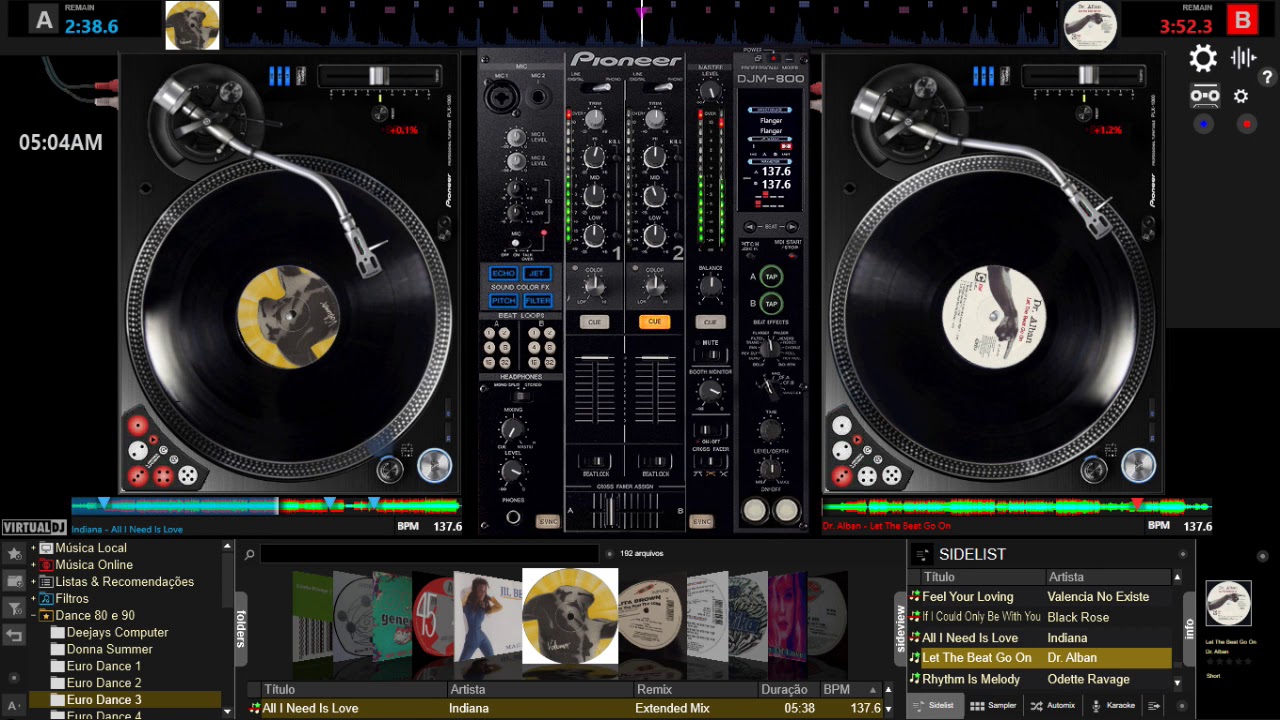Screen dimensions: 1280x720
Task: Toggle the orange channel 2 CUE button
Action: pyautogui.click(x=654, y=322)
